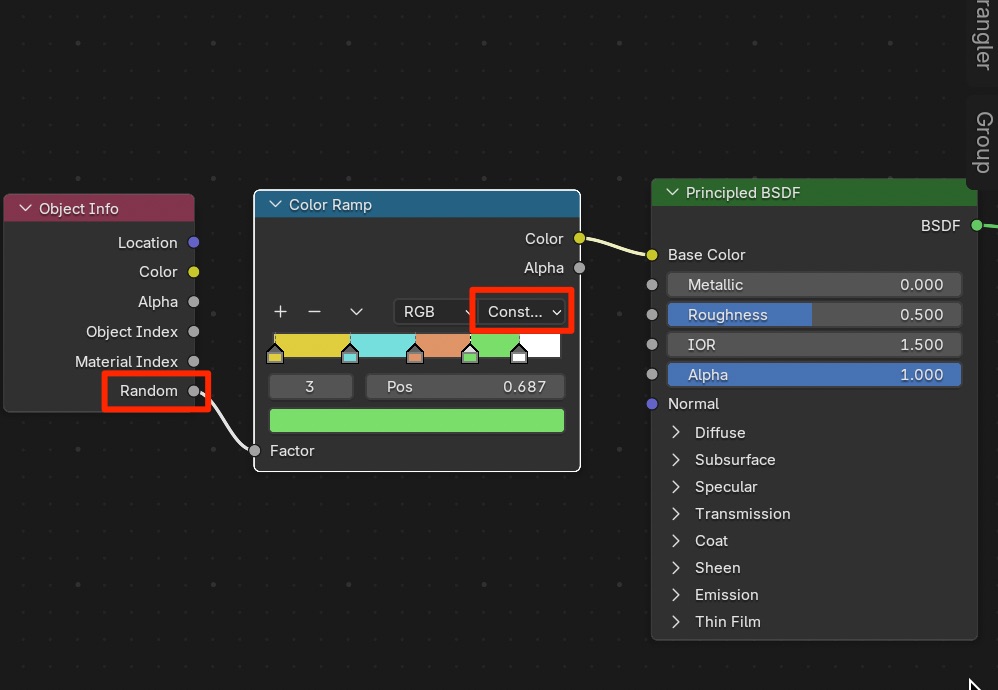Open the RGB color mode dropdown
This screenshot has width=998, height=690.
(434, 312)
